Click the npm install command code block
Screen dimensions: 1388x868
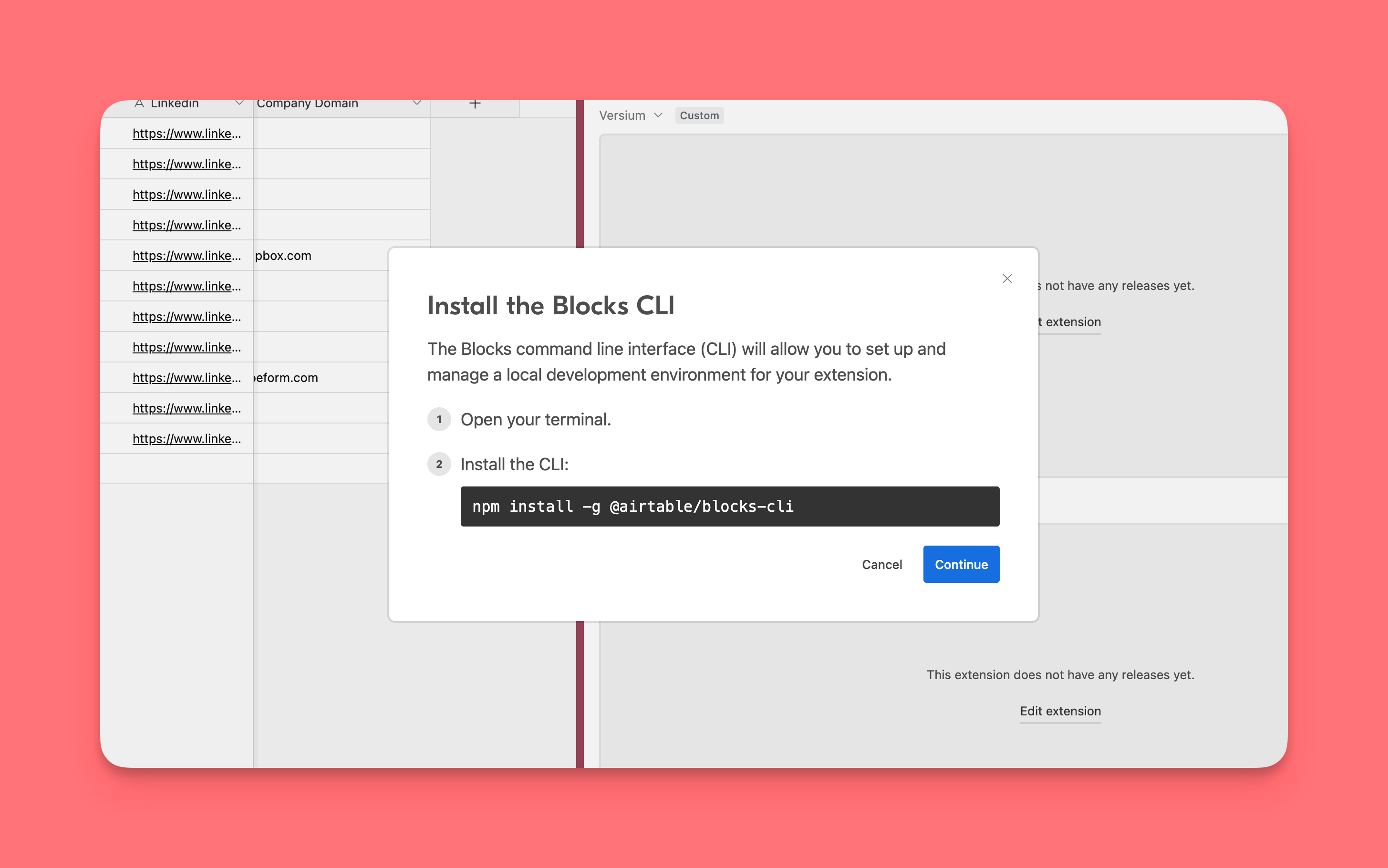[730, 506]
